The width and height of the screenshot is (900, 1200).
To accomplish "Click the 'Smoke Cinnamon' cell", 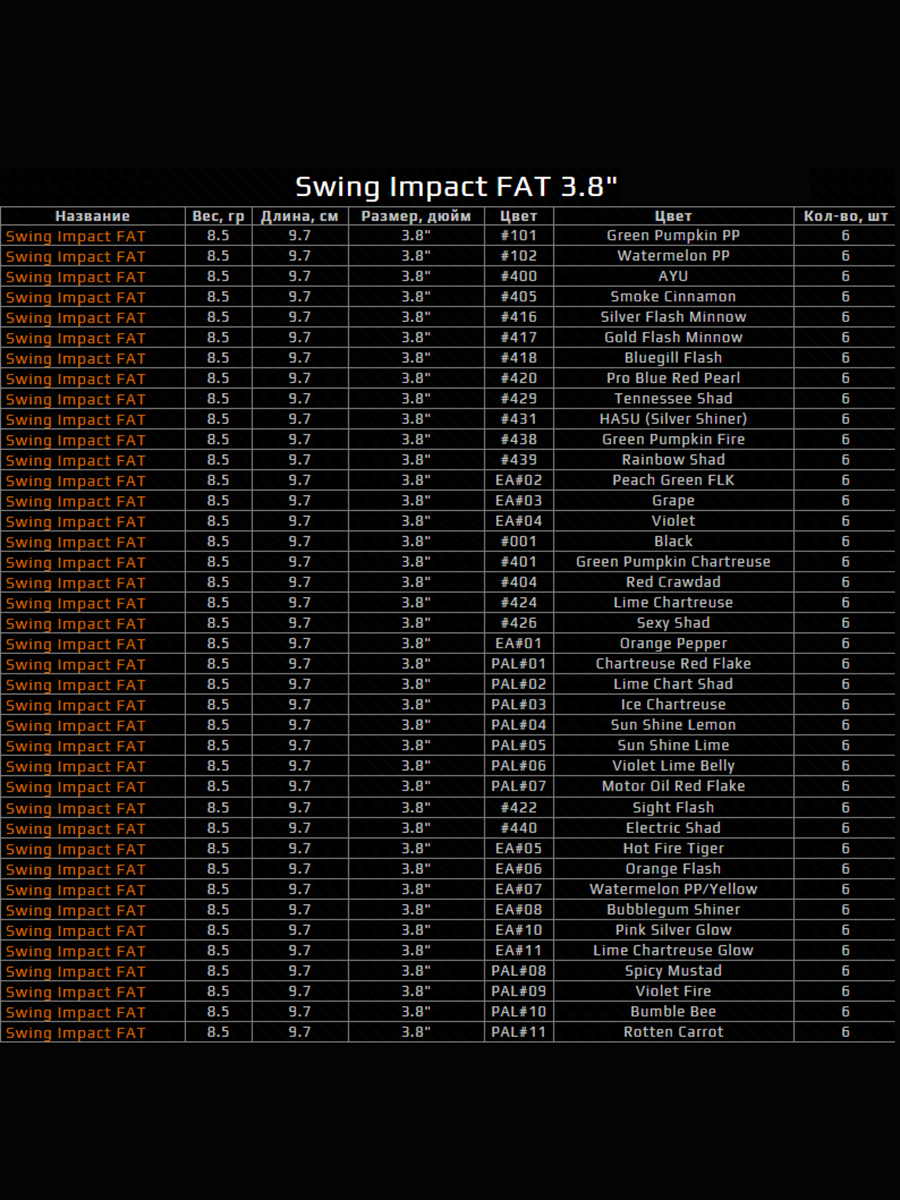I will pyautogui.click(x=674, y=297).
